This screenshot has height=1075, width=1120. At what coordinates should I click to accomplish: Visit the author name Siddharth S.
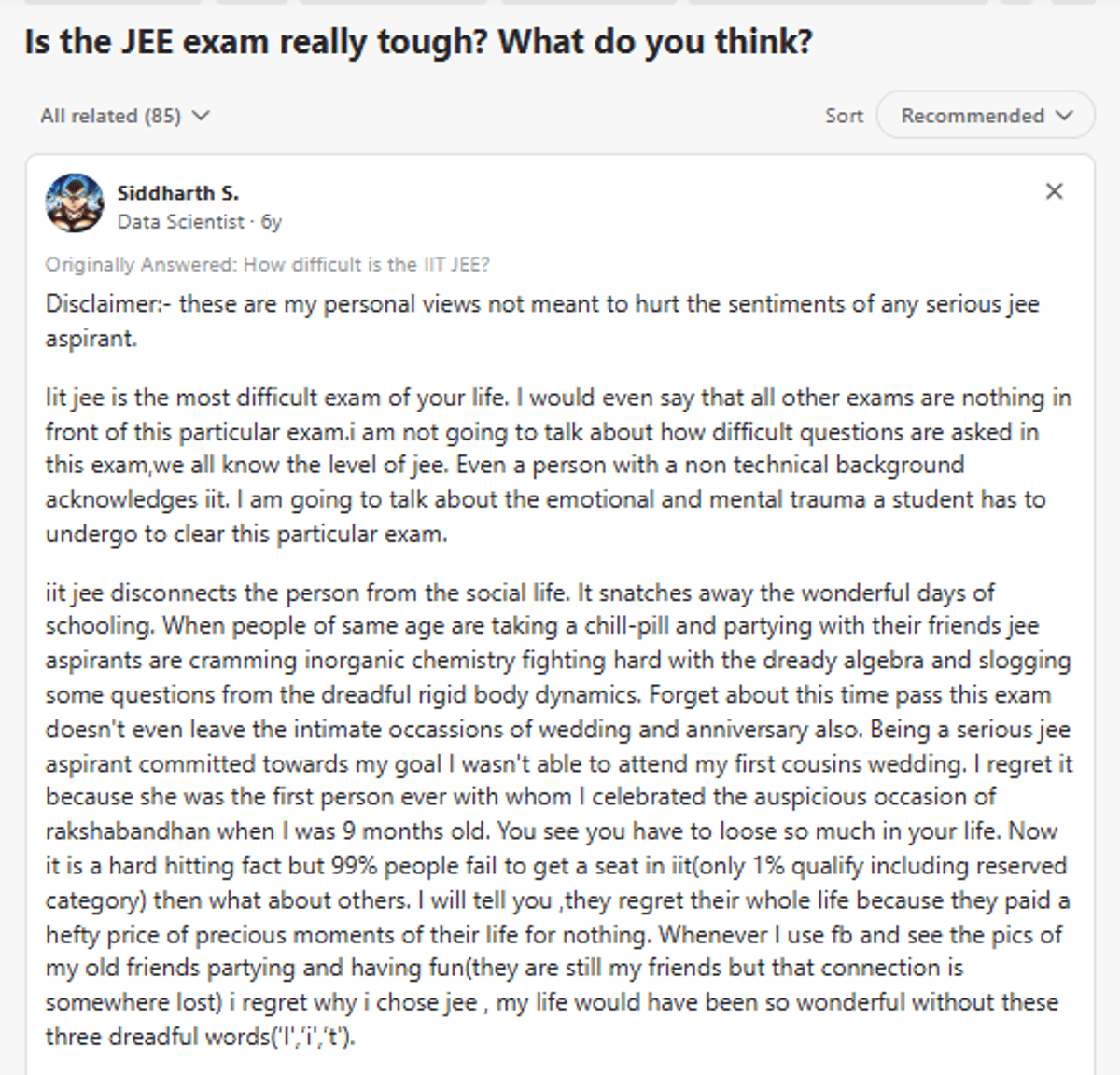point(177,193)
